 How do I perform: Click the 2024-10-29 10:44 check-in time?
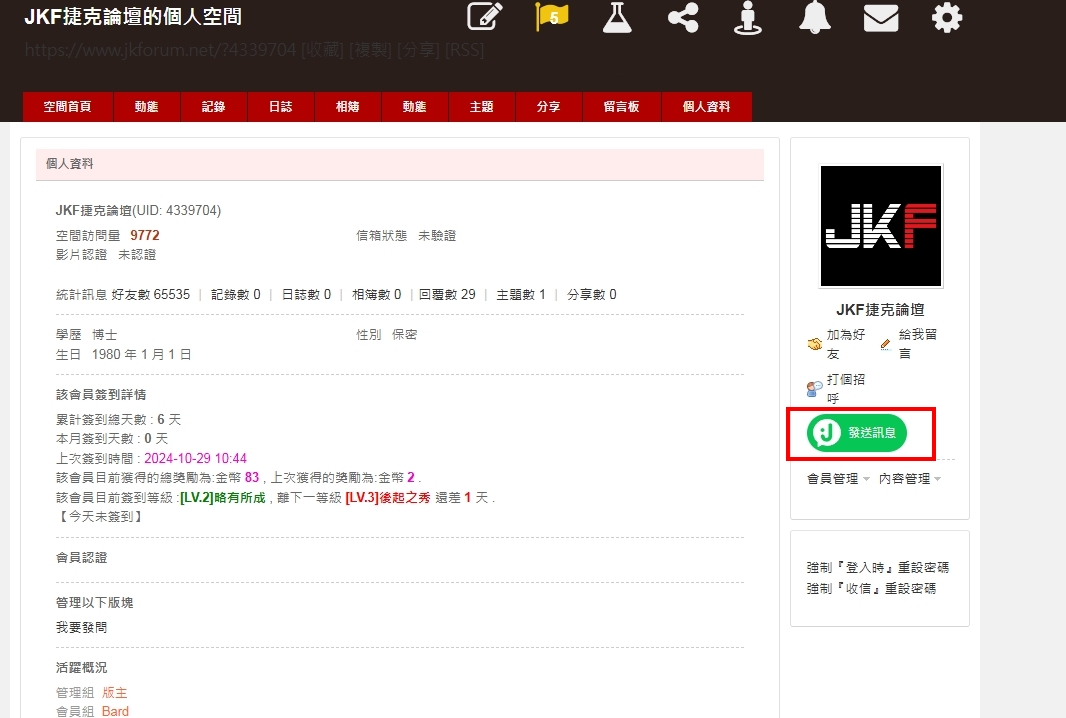pos(195,458)
